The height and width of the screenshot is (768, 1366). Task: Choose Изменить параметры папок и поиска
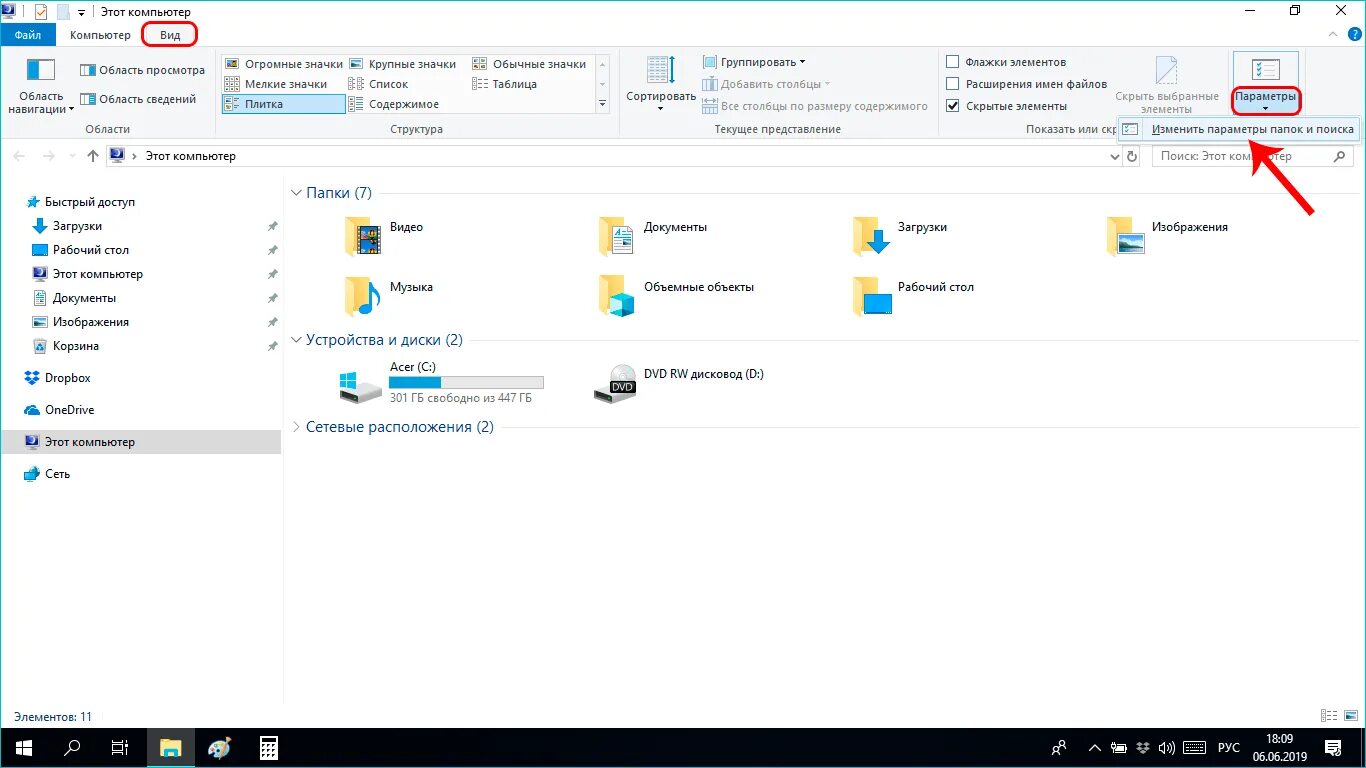click(x=1239, y=129)
